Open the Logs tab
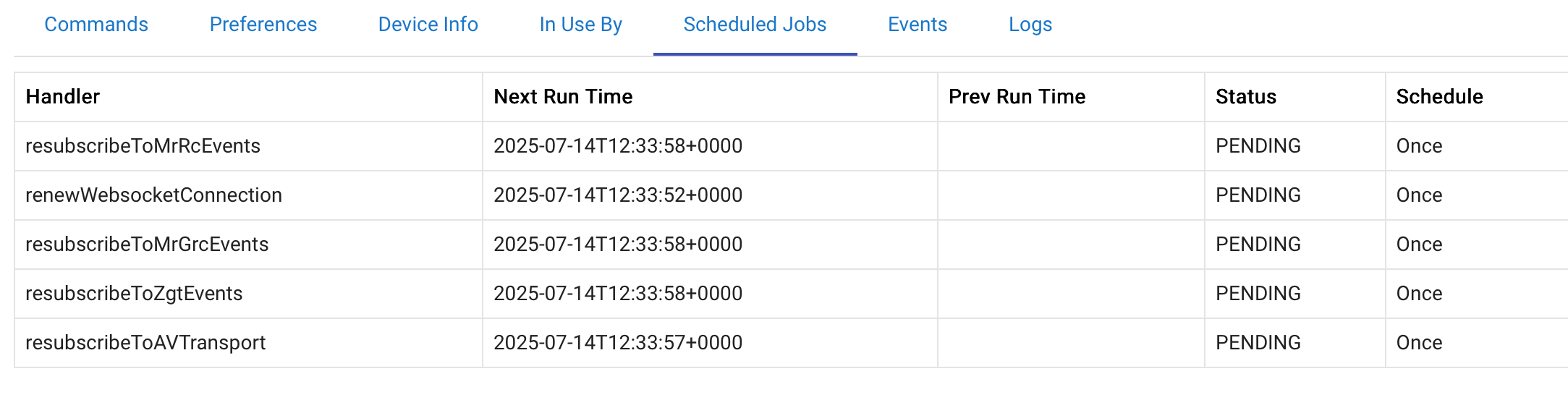 (x=1030, y=25)
